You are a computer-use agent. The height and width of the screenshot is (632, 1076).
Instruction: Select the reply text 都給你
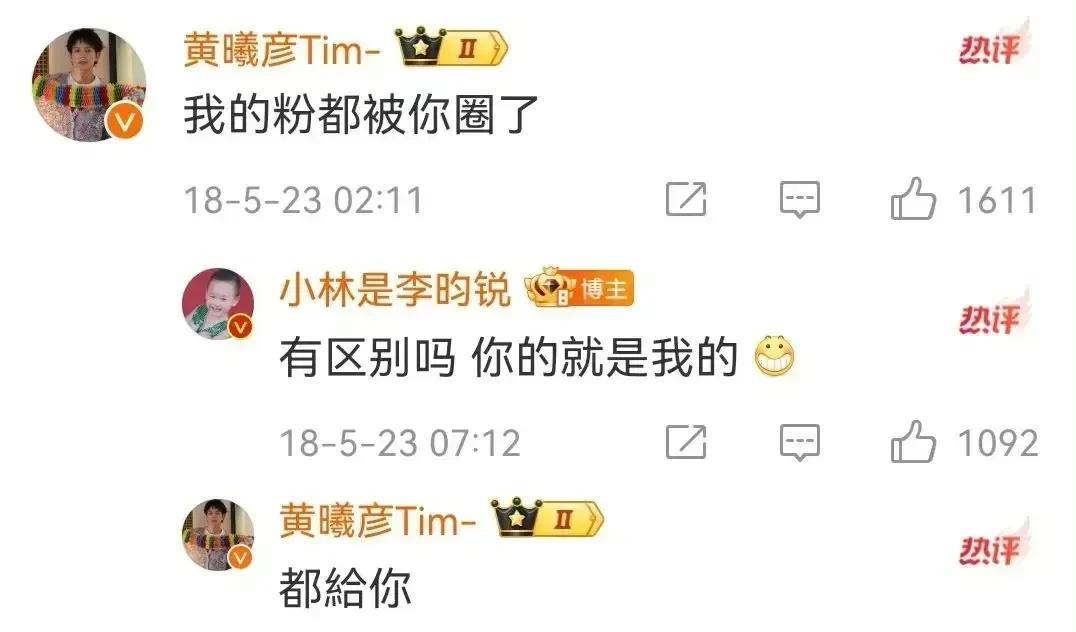[345, 588]
